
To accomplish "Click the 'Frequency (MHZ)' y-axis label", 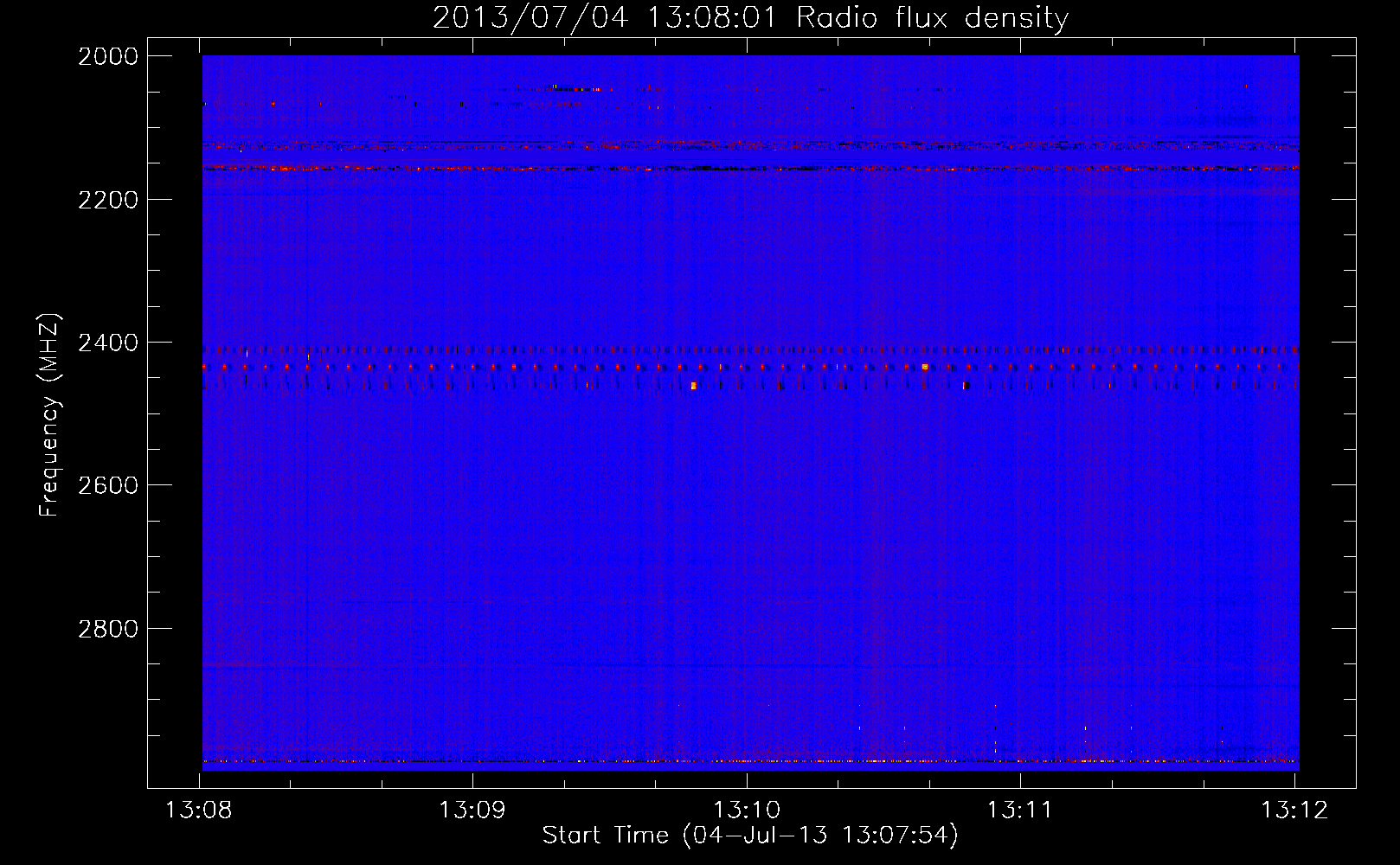I will pos(49,415).
